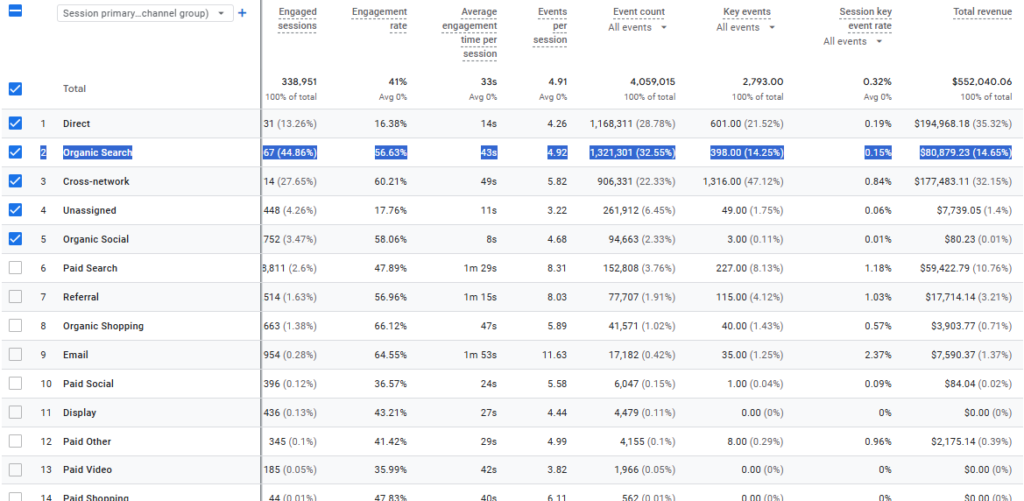Check the Referral row checkbox

pyautogui.click(x=15, y=297)
